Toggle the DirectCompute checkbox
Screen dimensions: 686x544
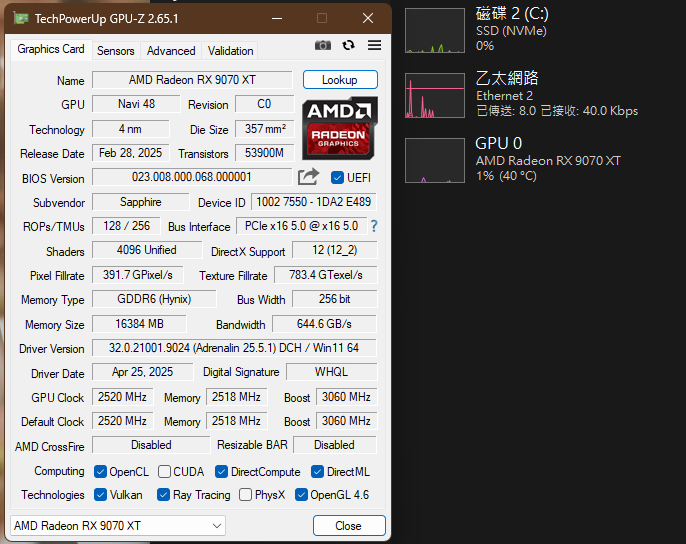tap(221, 471)
